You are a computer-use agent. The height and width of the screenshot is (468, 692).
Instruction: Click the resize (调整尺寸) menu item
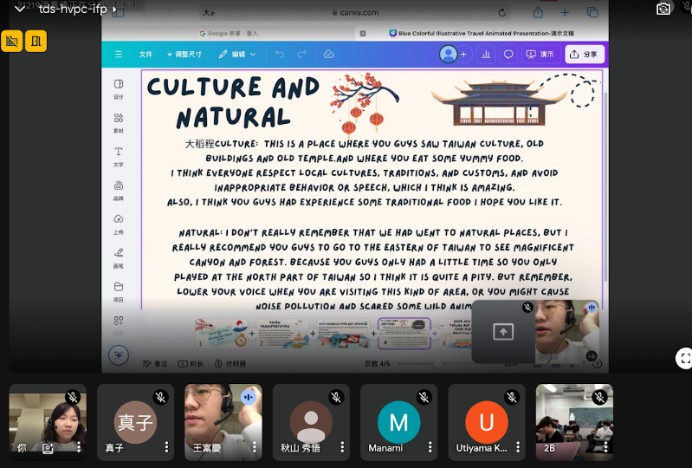point(188,54)
